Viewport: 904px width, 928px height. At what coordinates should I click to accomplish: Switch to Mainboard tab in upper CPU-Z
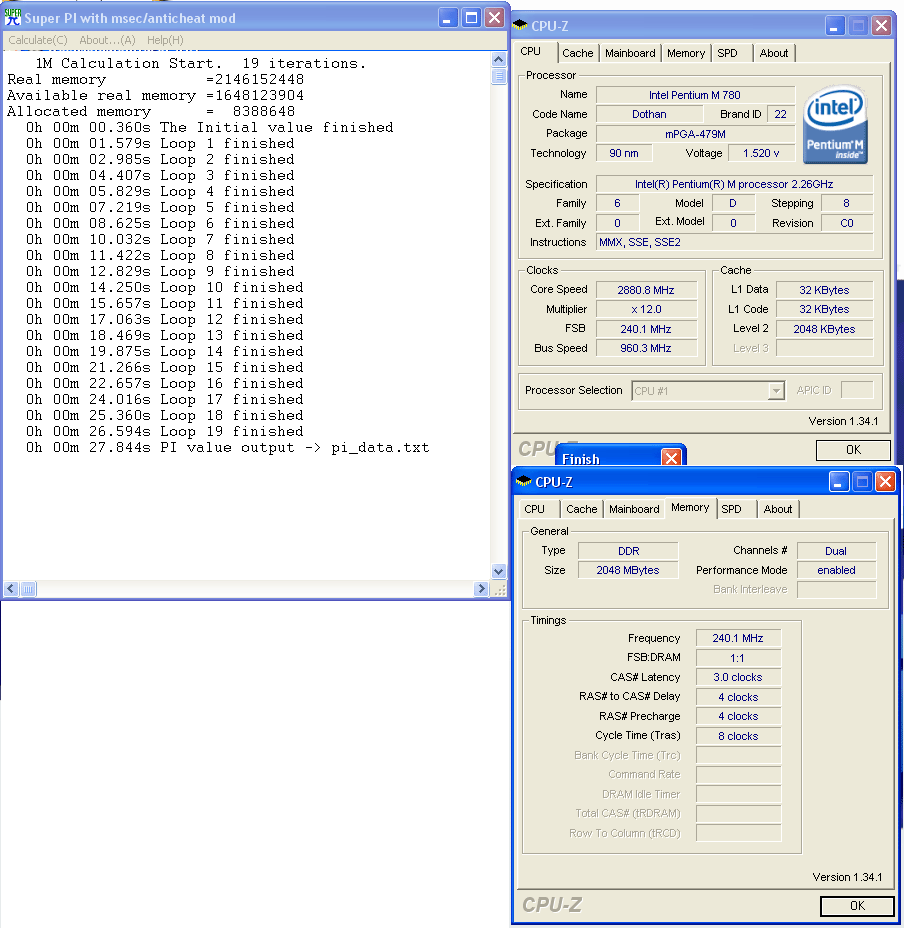[630, 53]
